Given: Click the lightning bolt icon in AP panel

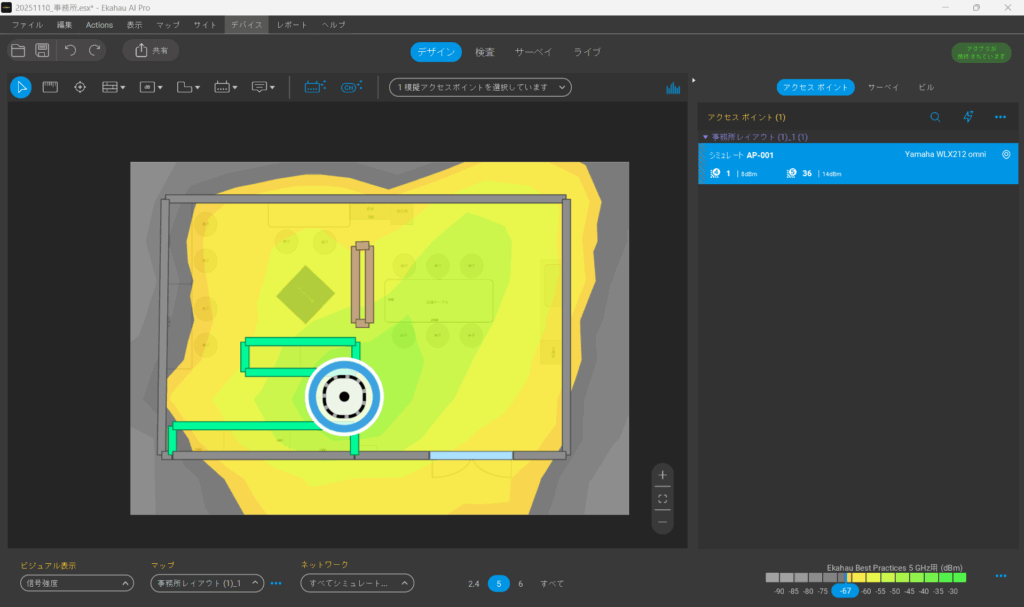Looking at the screenshot, I should pyautogui.click(x=967, y=117).
